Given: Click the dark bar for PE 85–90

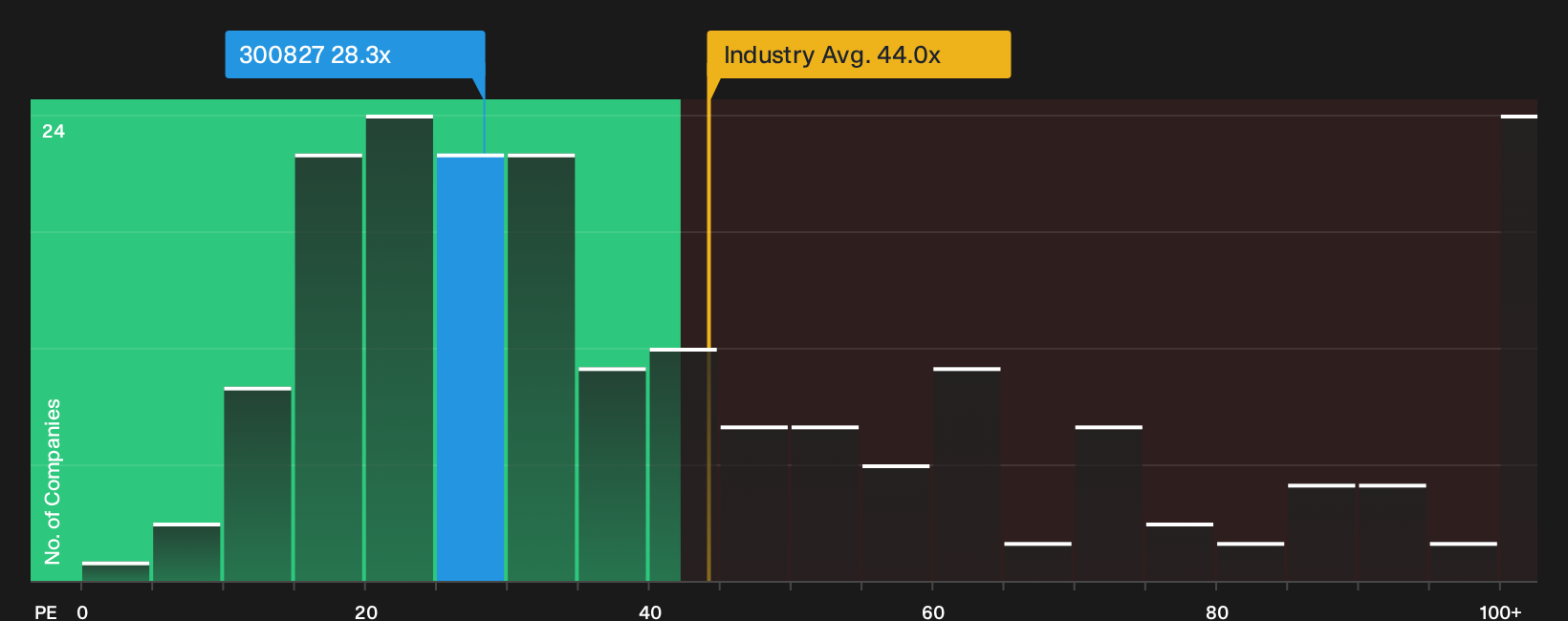Looking at the screenshot, I should 1321,533.
